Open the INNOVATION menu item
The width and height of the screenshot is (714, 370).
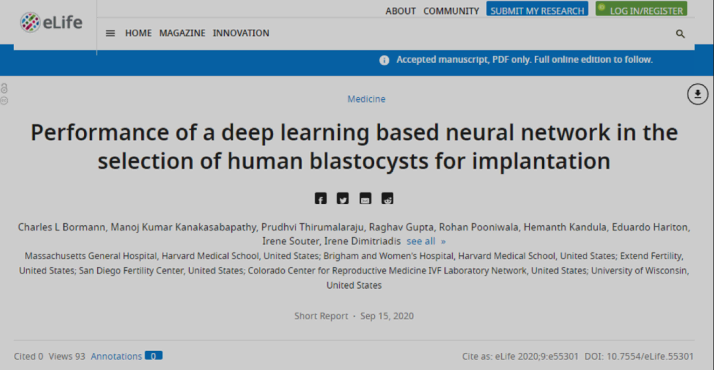click(x=241, y=33)
